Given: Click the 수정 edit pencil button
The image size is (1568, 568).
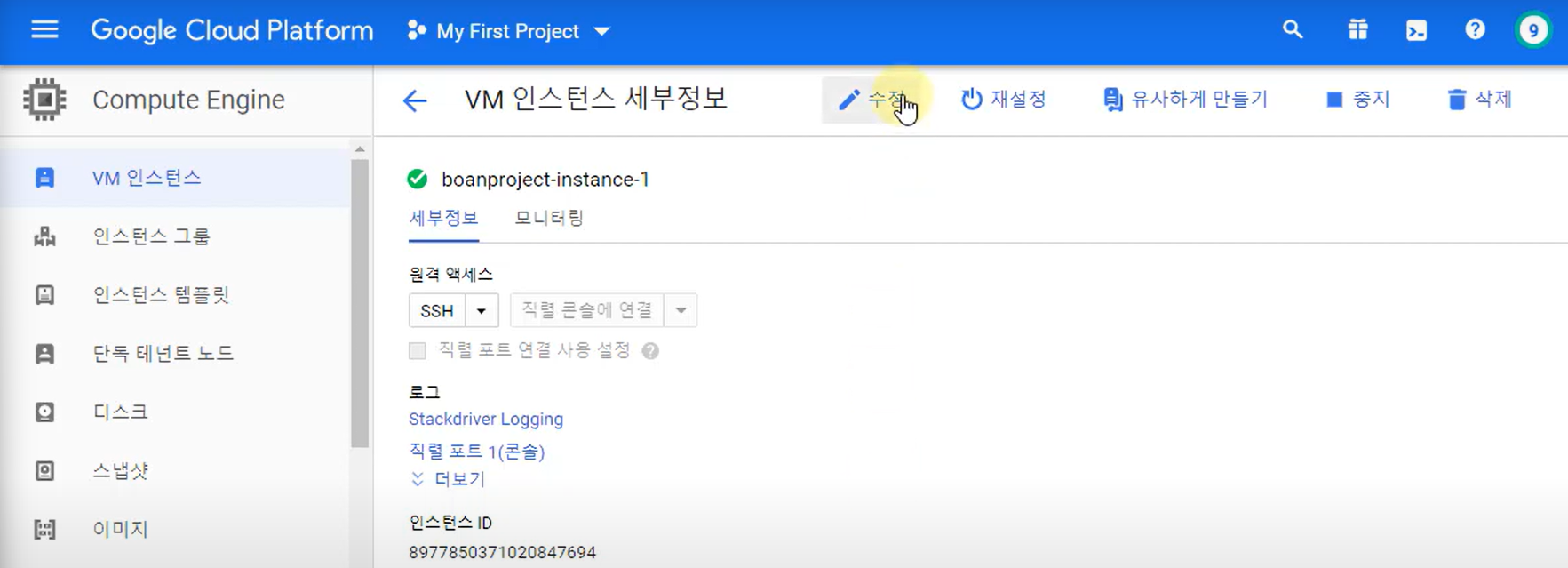Looking at the screenshot, I should tap(874, 100).
